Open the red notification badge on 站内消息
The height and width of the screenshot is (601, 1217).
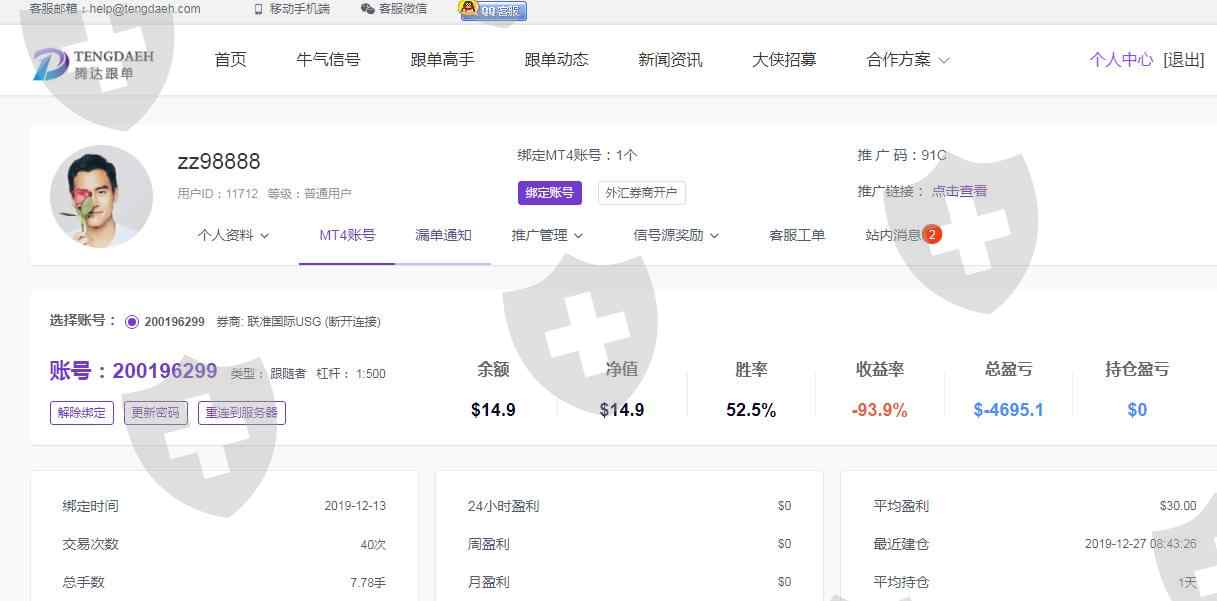point(932,235)
